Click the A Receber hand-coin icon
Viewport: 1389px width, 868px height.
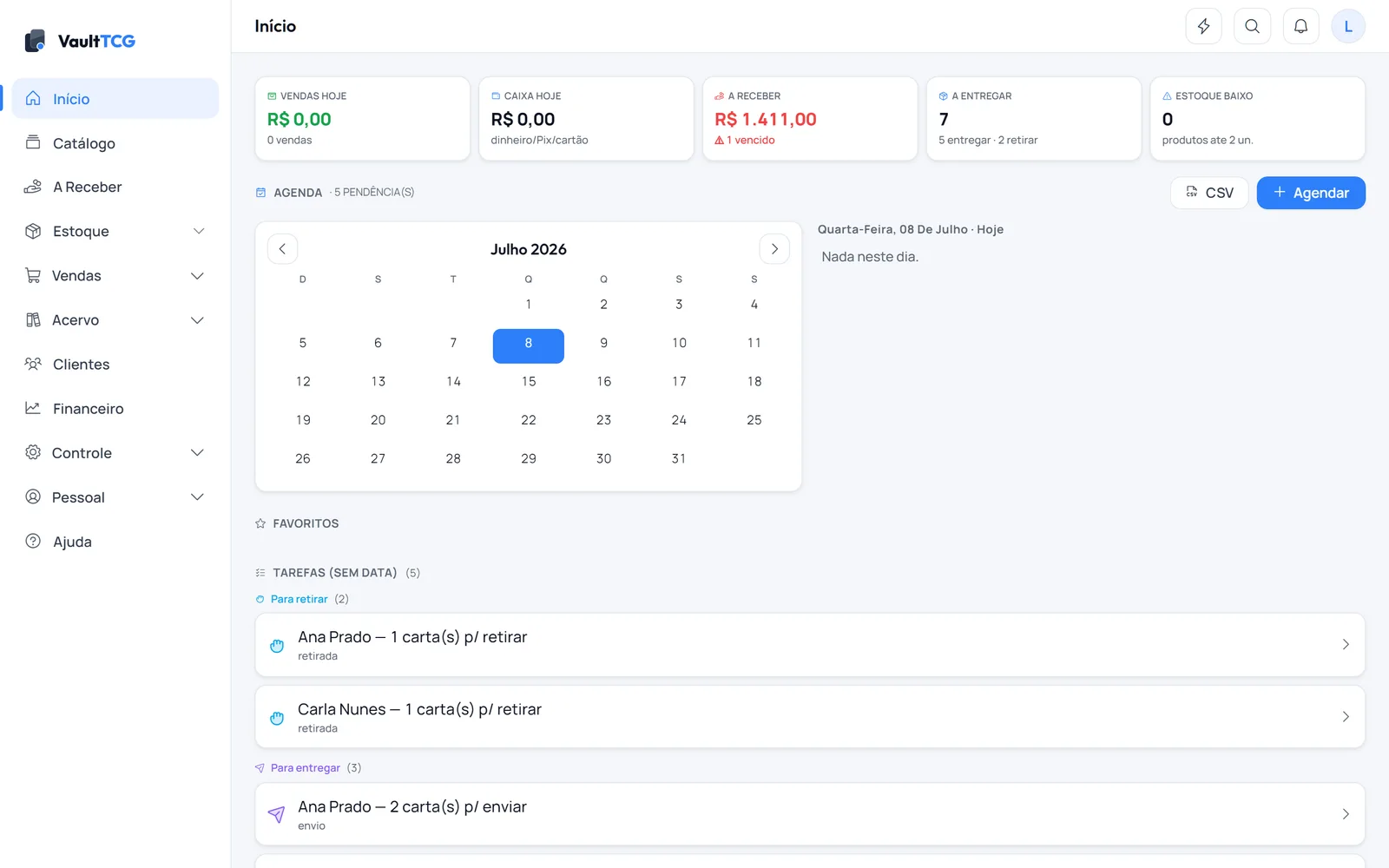tap(33, 187)
